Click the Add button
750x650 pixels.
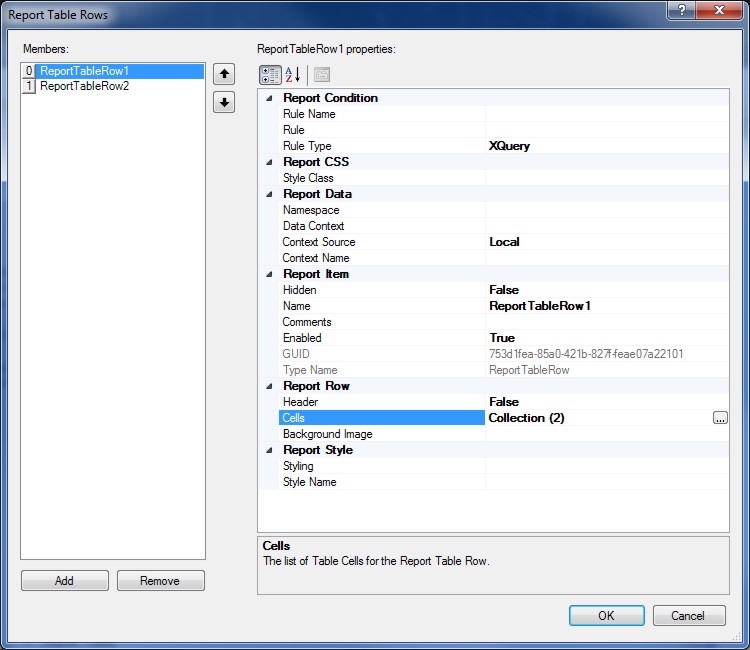click(x=64, y=581)
